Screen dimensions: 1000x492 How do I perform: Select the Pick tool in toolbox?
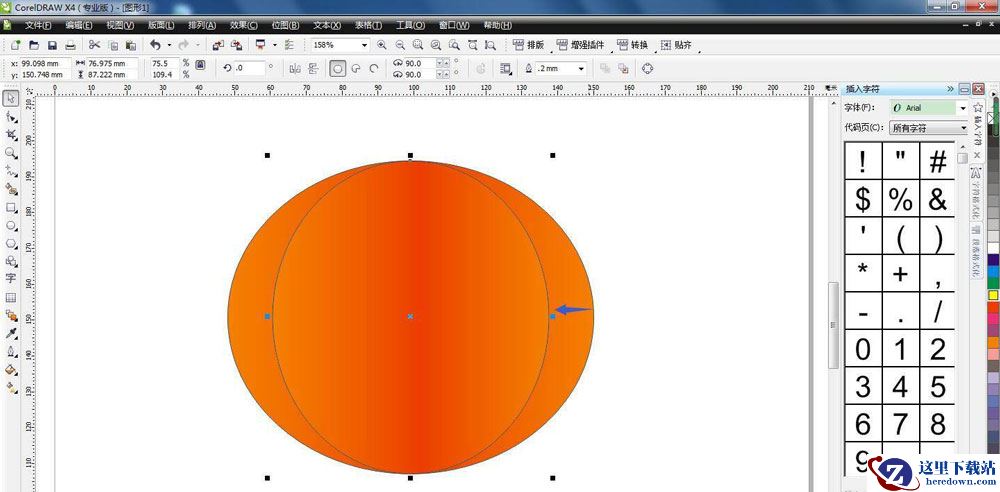tap(11, 98)
